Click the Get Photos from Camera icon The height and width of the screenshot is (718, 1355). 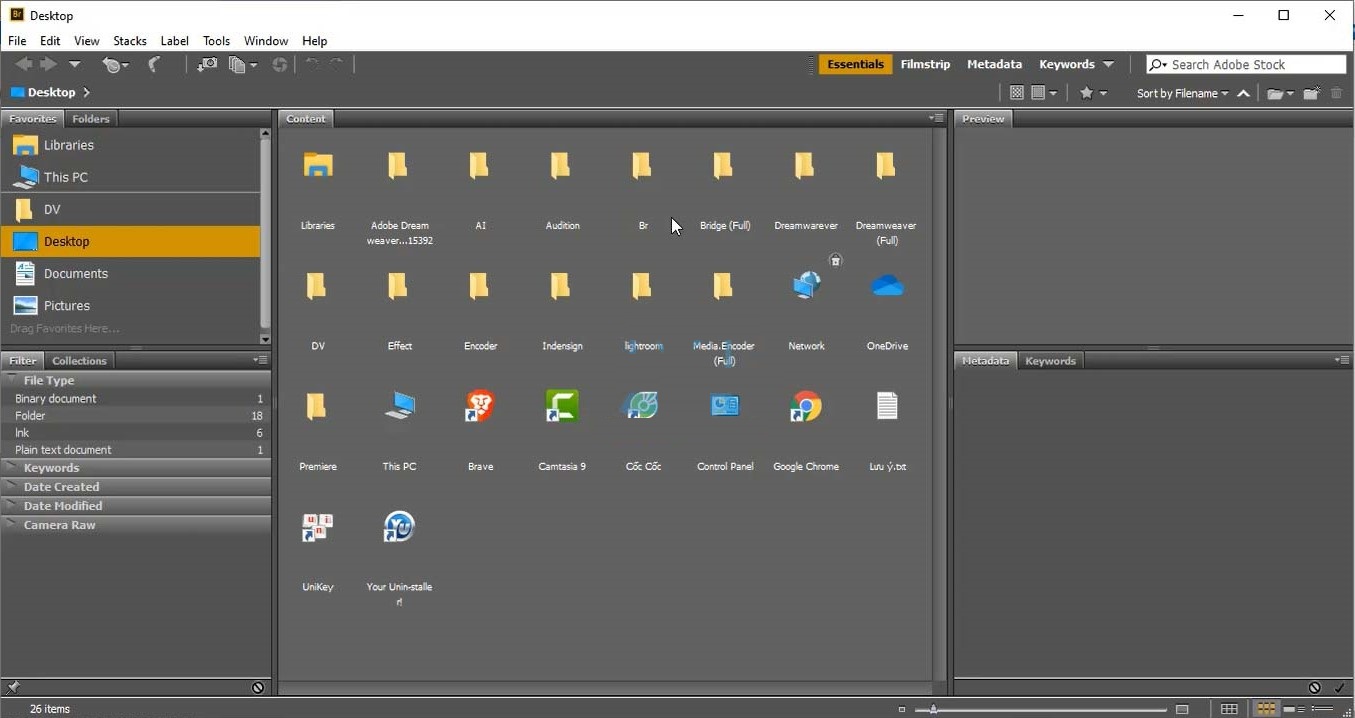(207, 65)
